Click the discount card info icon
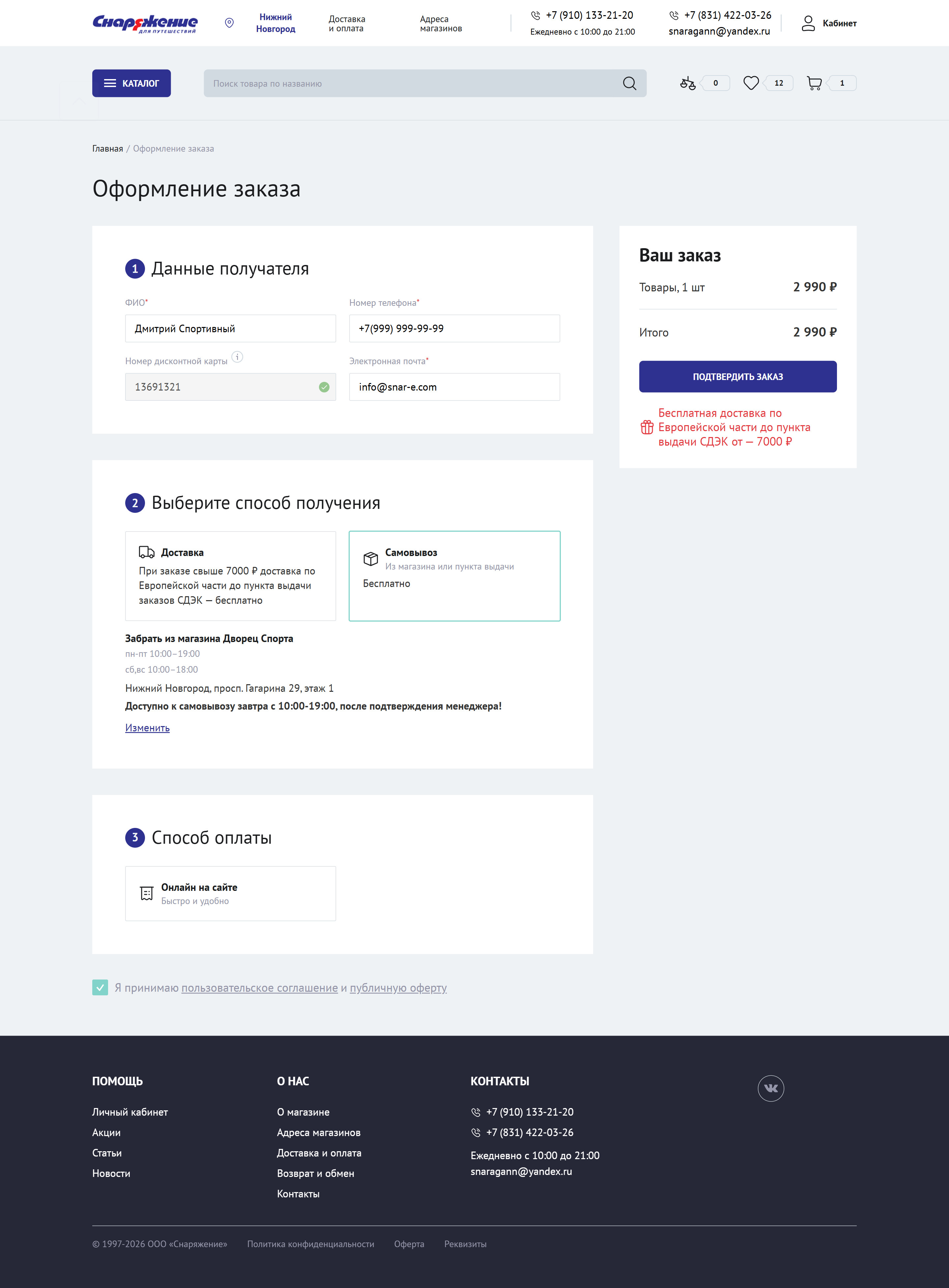 (237, 357)
